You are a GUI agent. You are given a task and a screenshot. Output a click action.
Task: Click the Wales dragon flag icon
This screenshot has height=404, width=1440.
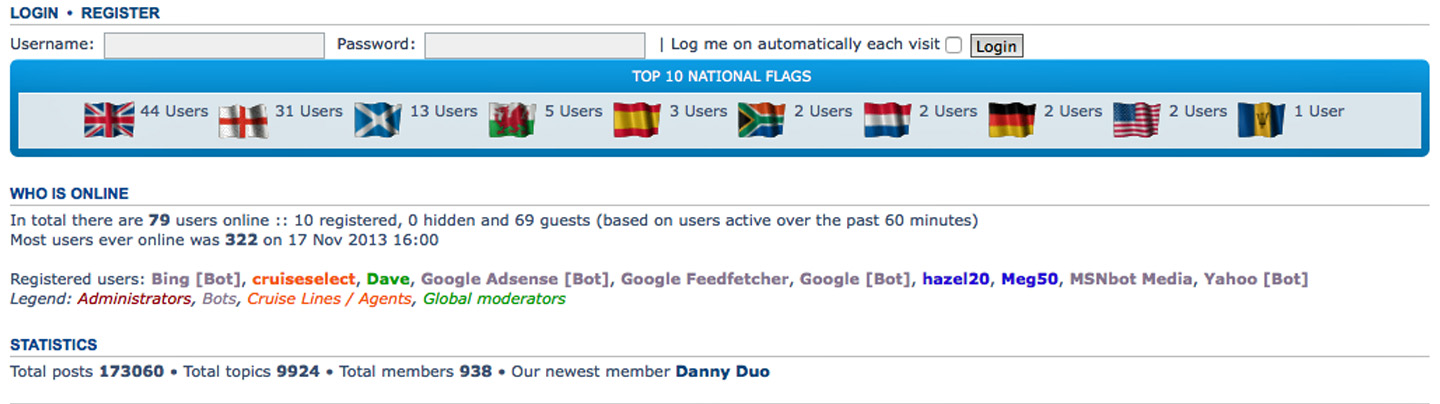[x=512, y=120]
